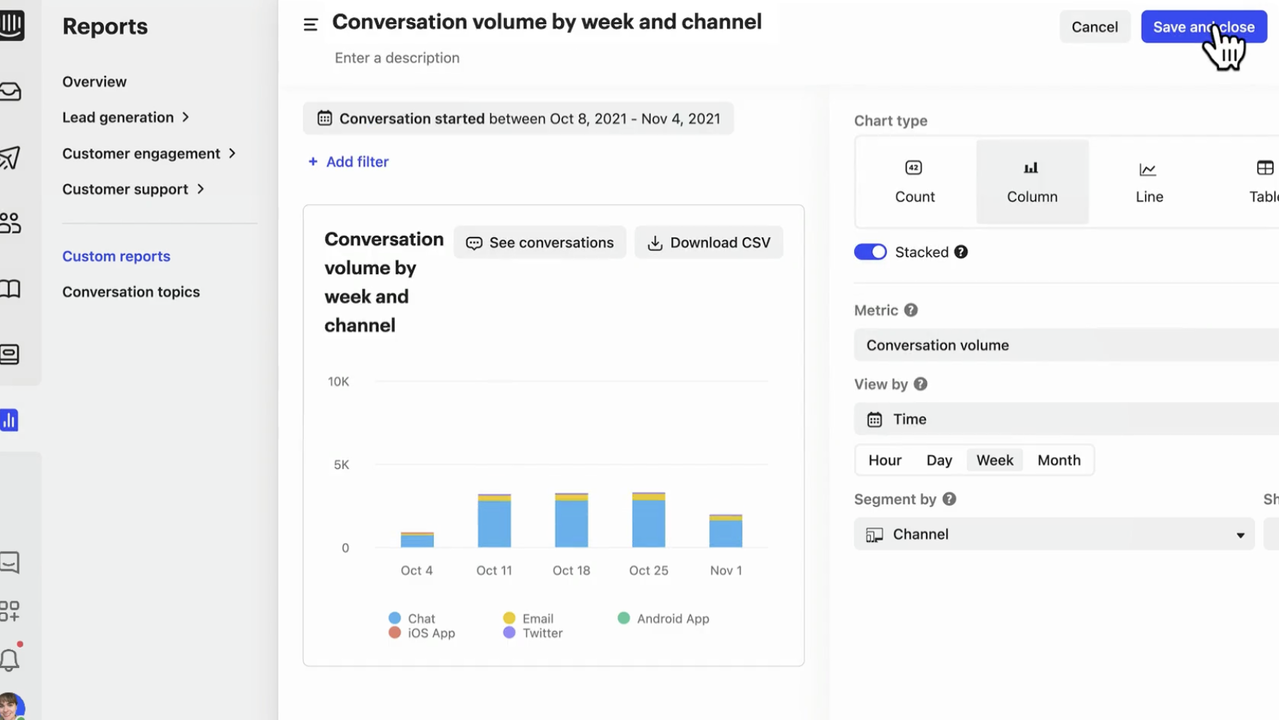This screenshot has height=720, width=1279.
Task: Switch chart type to Count
Action: click(914, 182)
